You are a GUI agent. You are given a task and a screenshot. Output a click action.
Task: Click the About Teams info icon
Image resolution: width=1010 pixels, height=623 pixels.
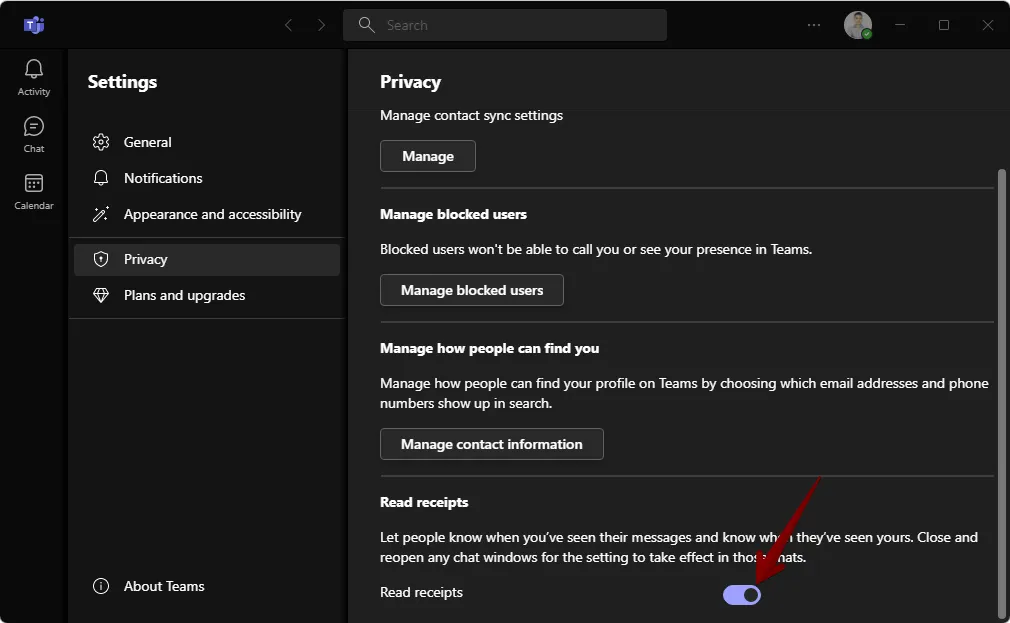pos(101,587)
